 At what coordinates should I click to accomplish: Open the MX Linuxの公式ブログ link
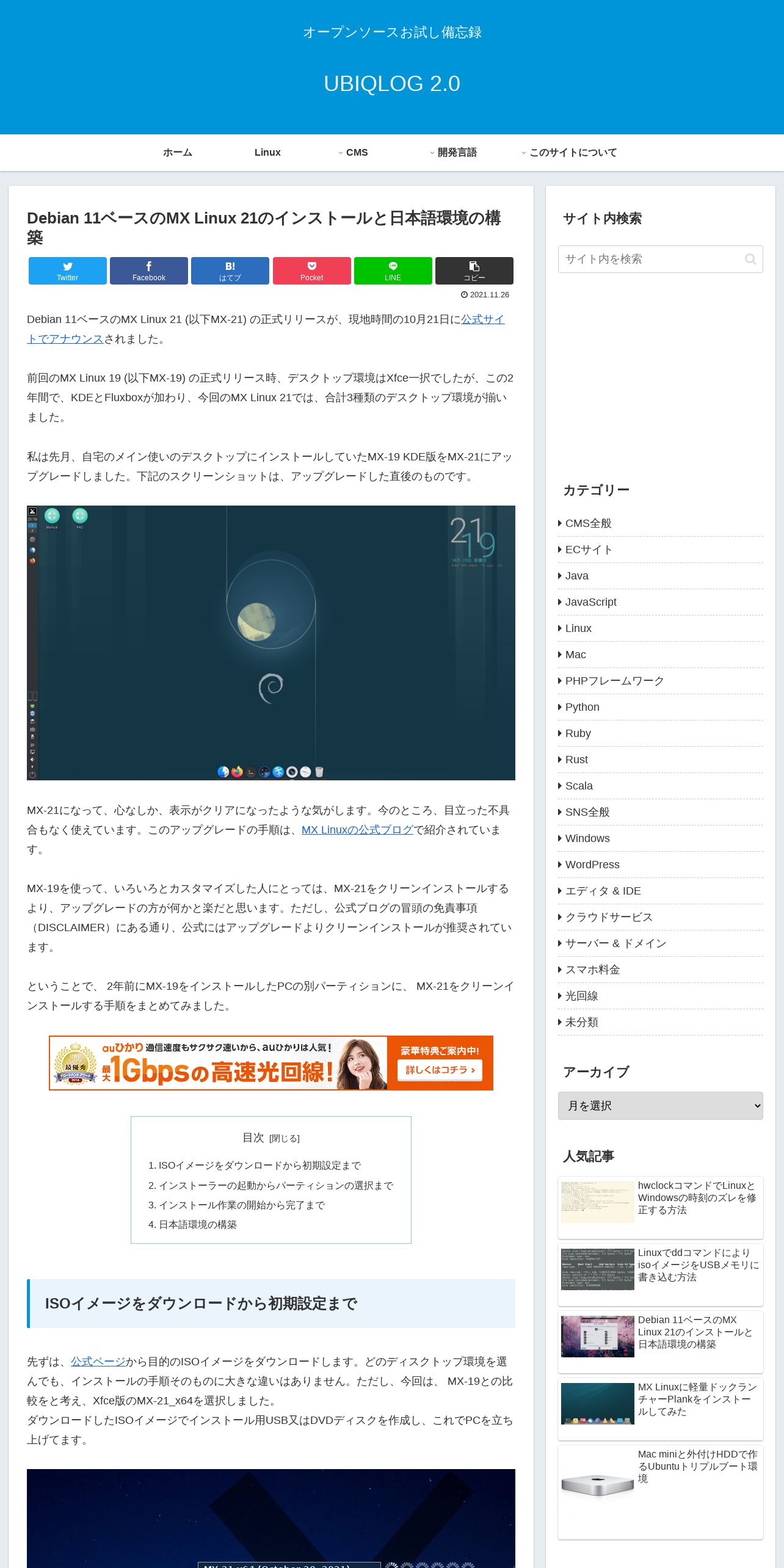358,830
